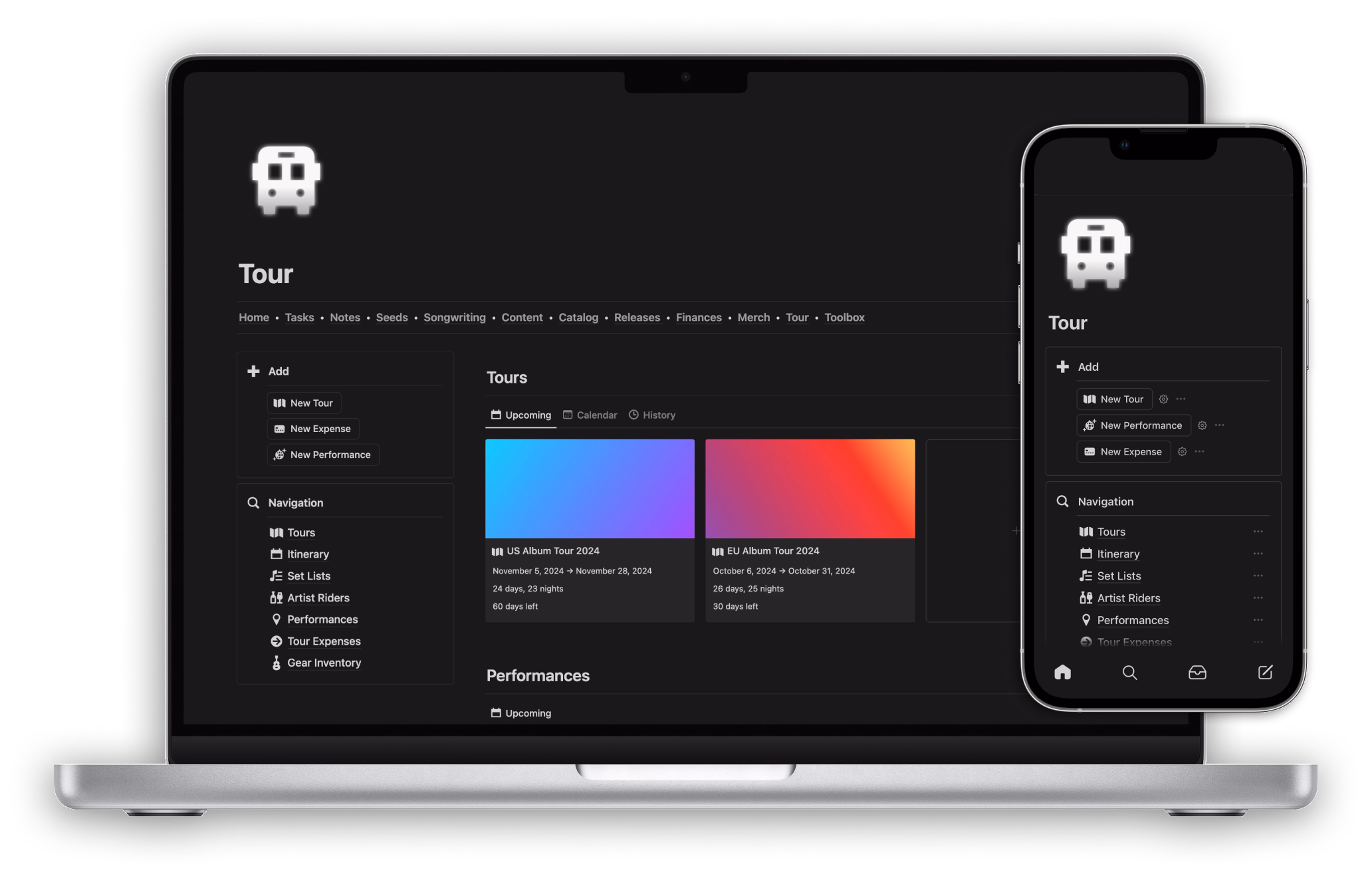Viewport: 1372px width, 872px height.
Task: Switch to the Calendar tab under Tours
Action: [590, 415]
